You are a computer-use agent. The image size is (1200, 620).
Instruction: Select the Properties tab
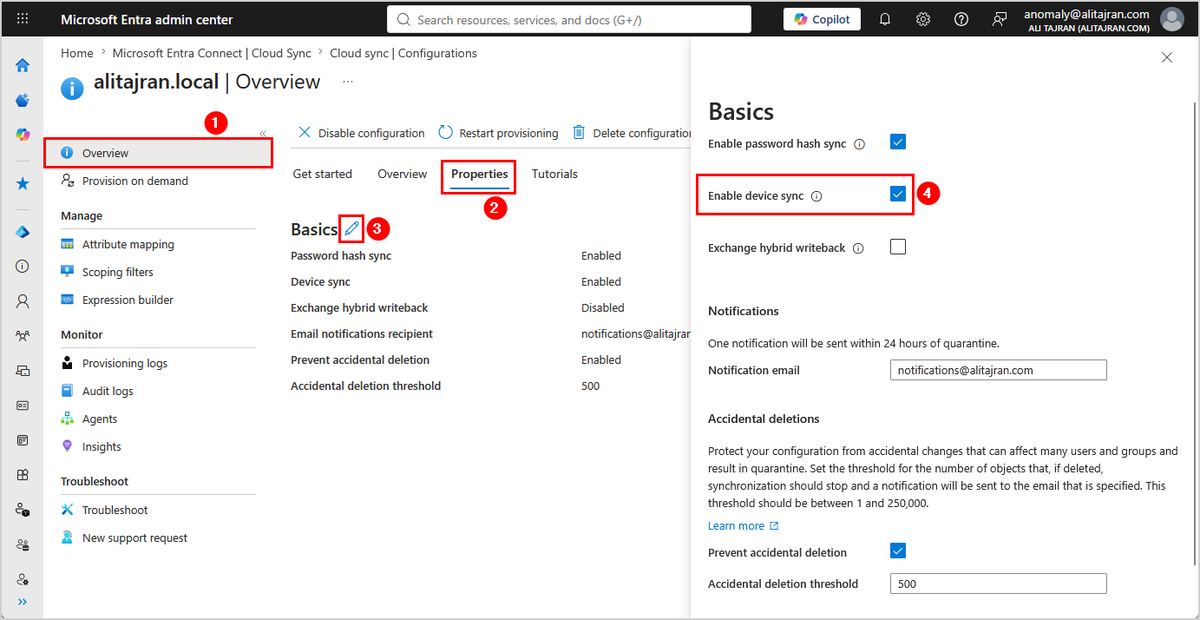tap(479, 174)
